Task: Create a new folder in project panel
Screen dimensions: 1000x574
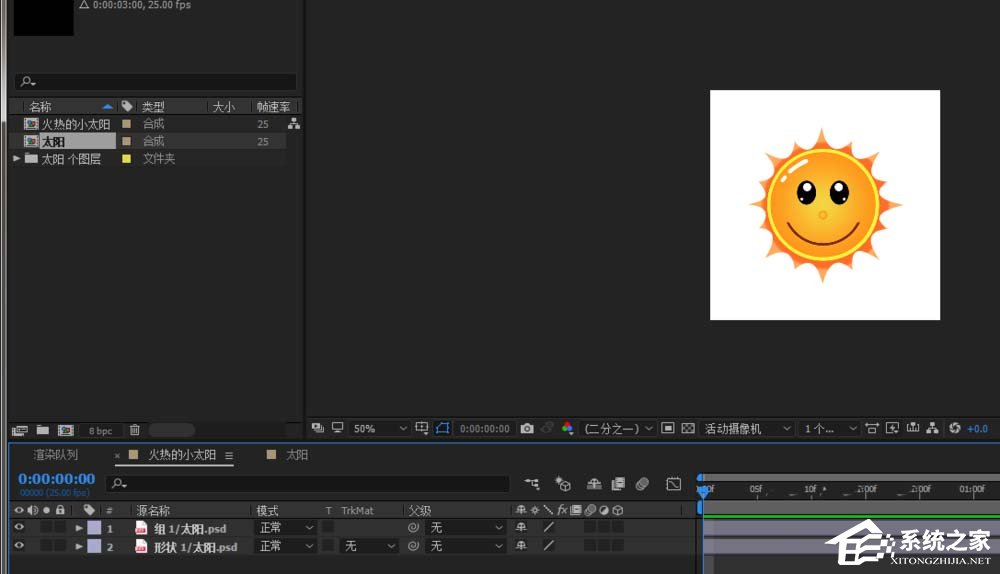Action: pos(43,430)
